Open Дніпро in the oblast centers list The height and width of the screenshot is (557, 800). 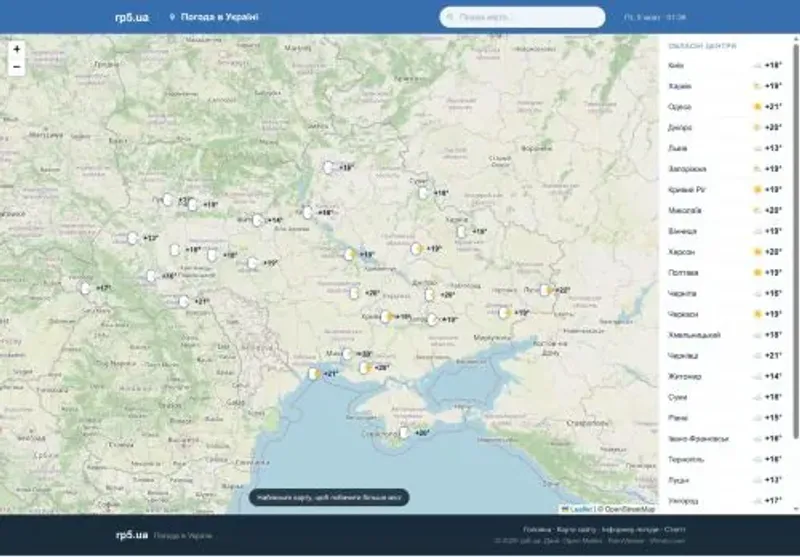tap(724, 128)
